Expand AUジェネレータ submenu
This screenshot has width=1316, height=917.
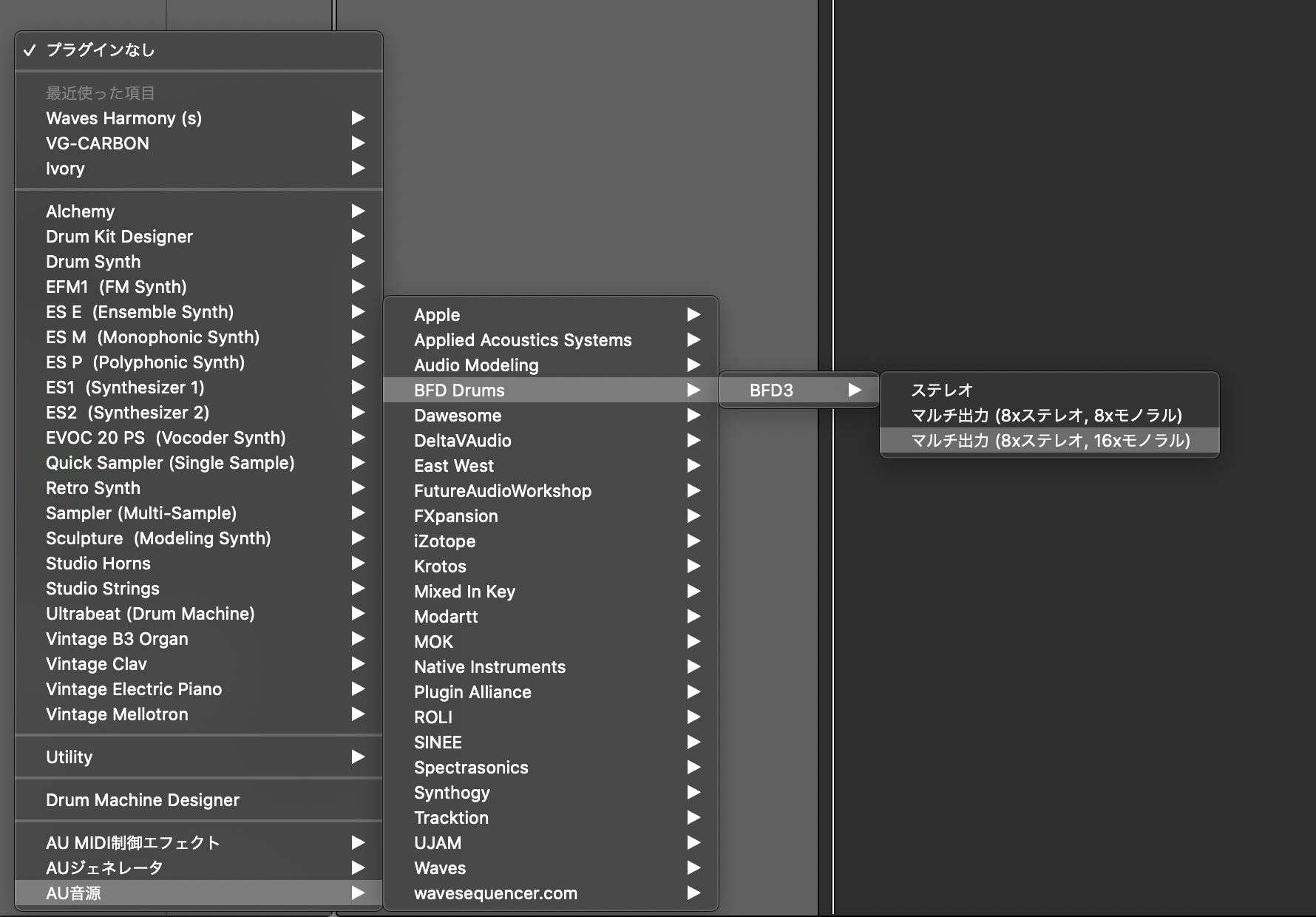(198, 868)
